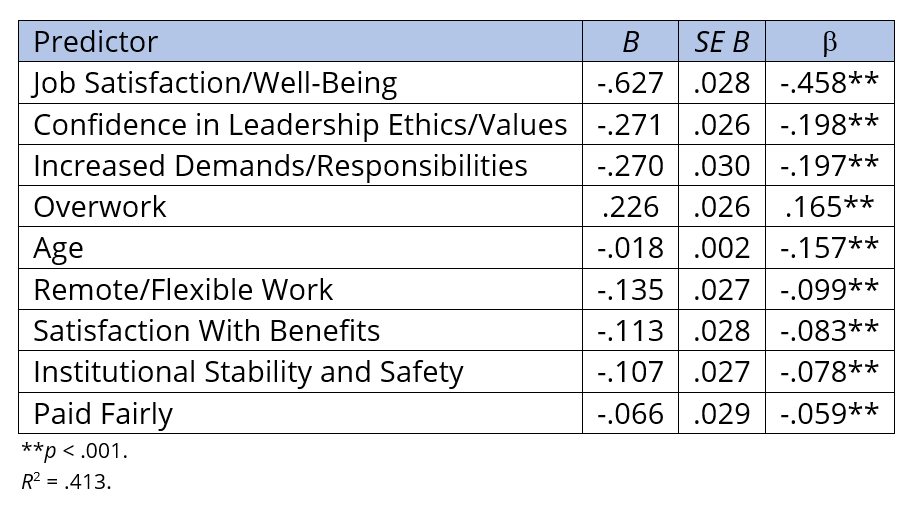Click the SE B column header
Viewport: 915px width, 528px height.
point(722,42)
